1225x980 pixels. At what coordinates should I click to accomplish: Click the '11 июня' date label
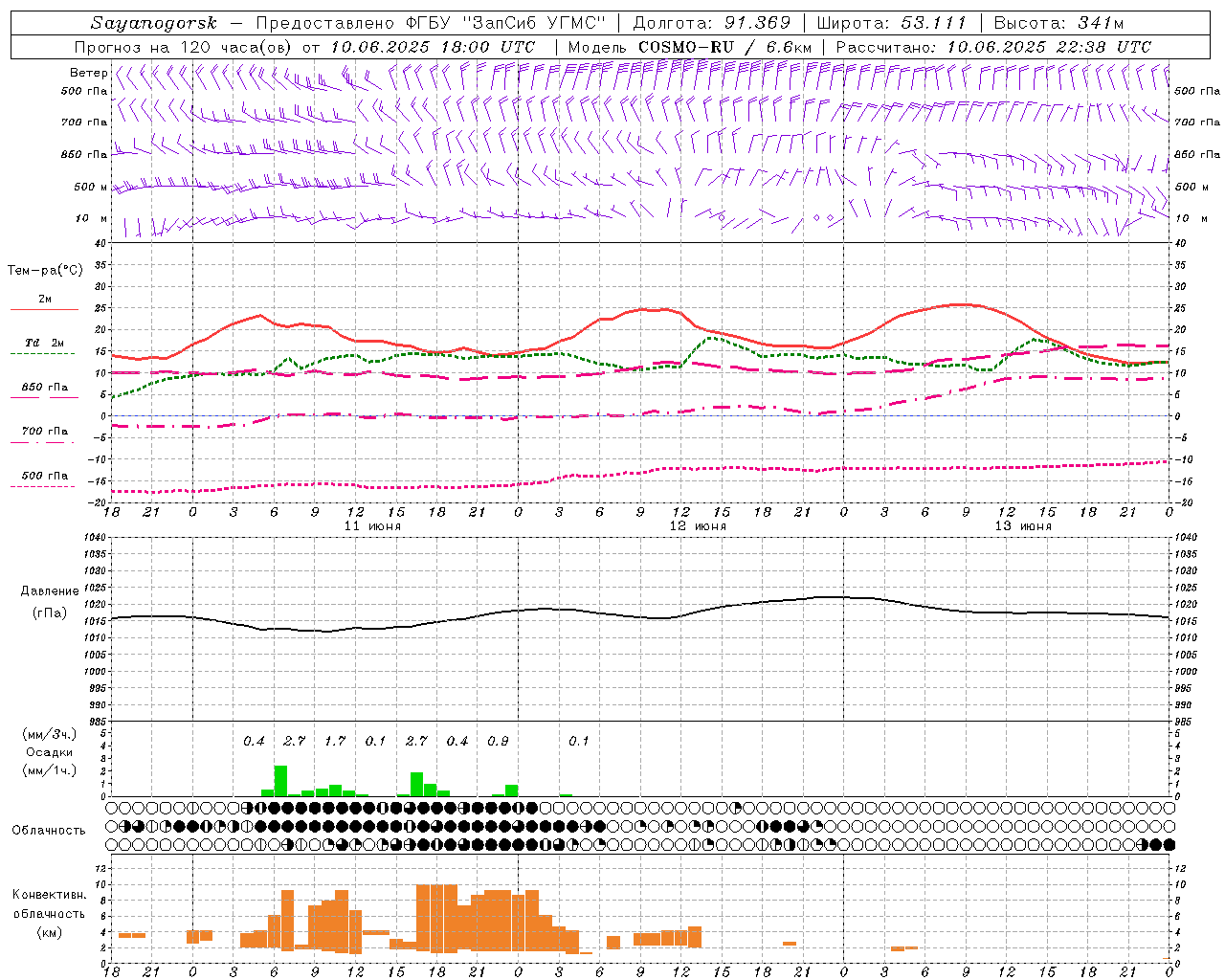[372, 526]
